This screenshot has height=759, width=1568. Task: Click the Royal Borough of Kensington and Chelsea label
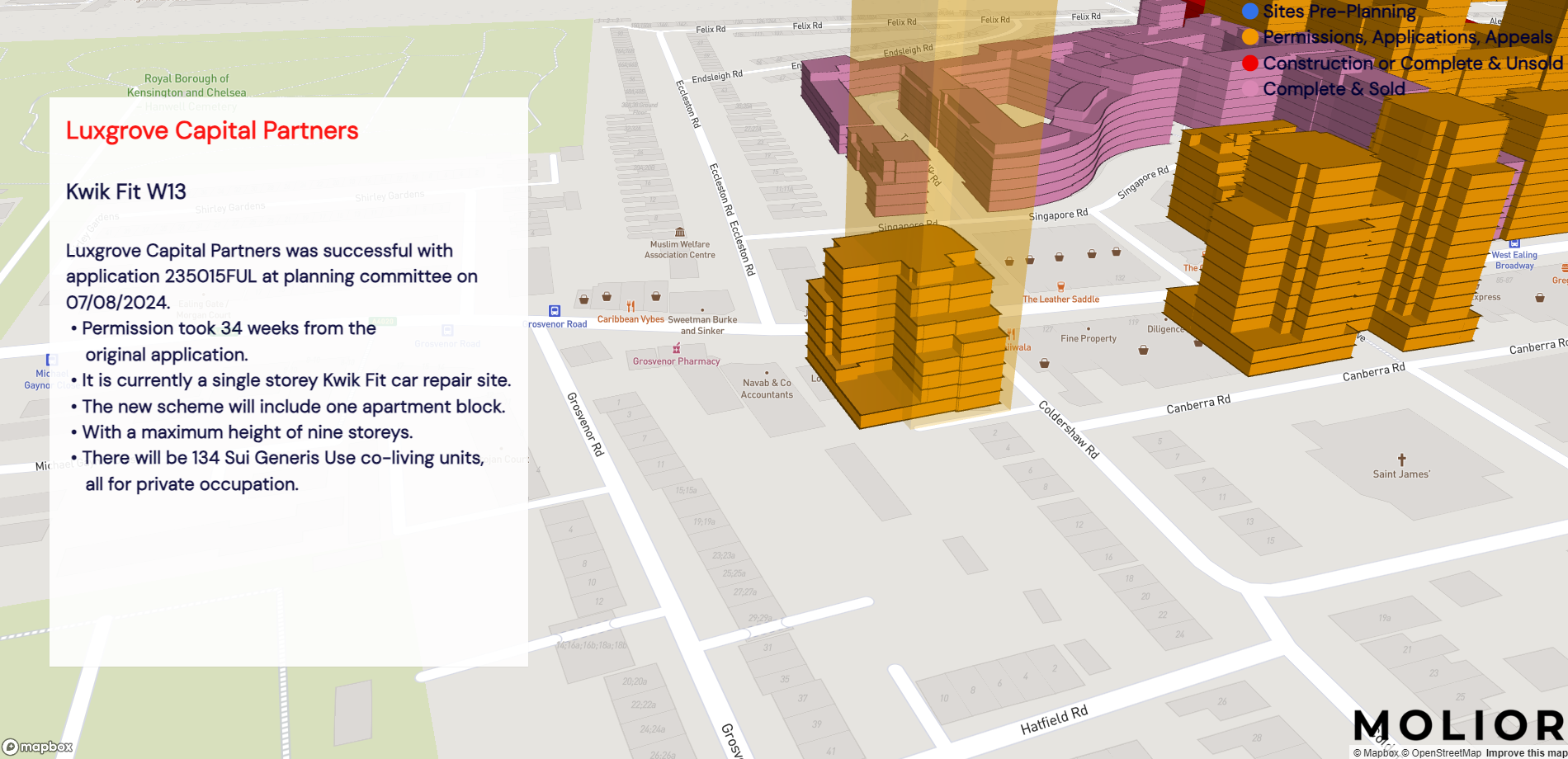(187, 86)
